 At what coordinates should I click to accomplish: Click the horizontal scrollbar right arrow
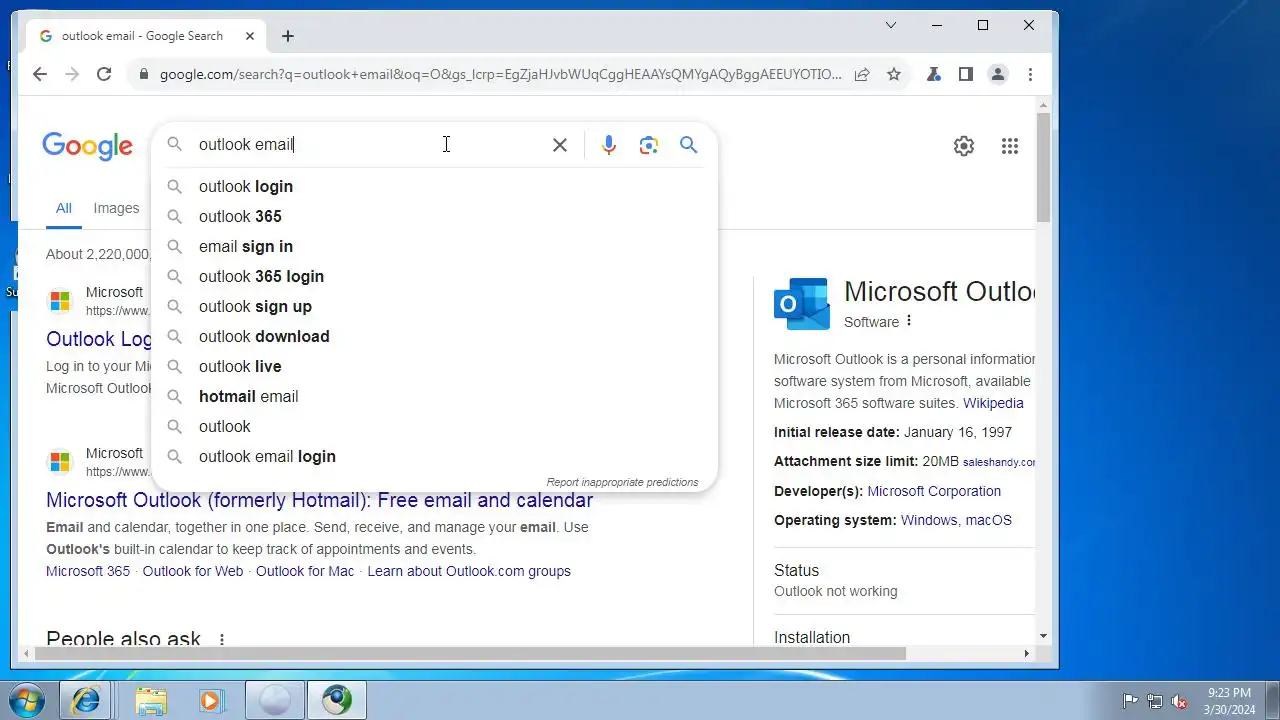pos(1026,653)
